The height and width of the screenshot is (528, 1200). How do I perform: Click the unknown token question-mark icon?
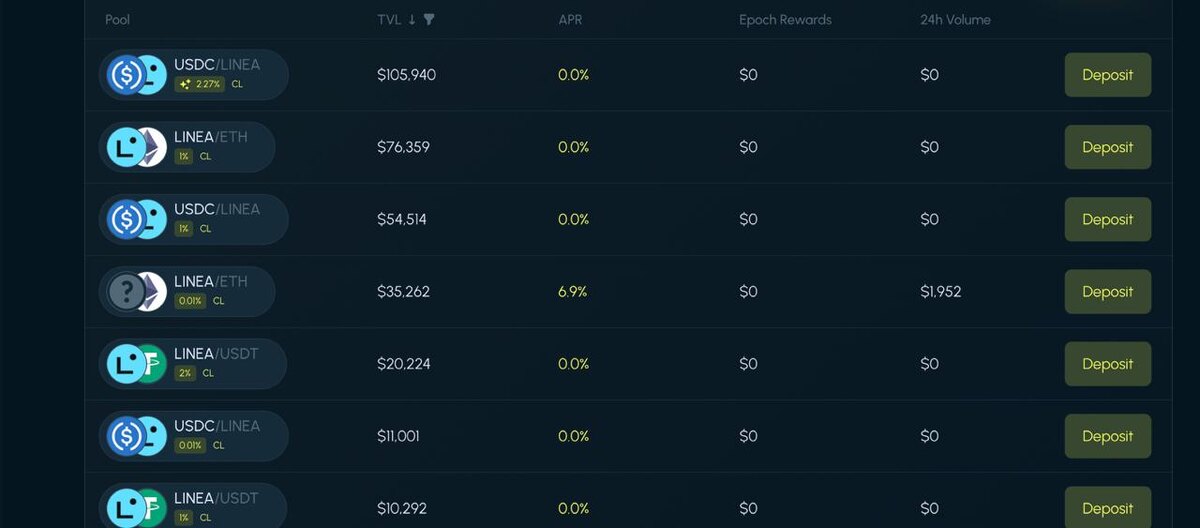[126, 292]
